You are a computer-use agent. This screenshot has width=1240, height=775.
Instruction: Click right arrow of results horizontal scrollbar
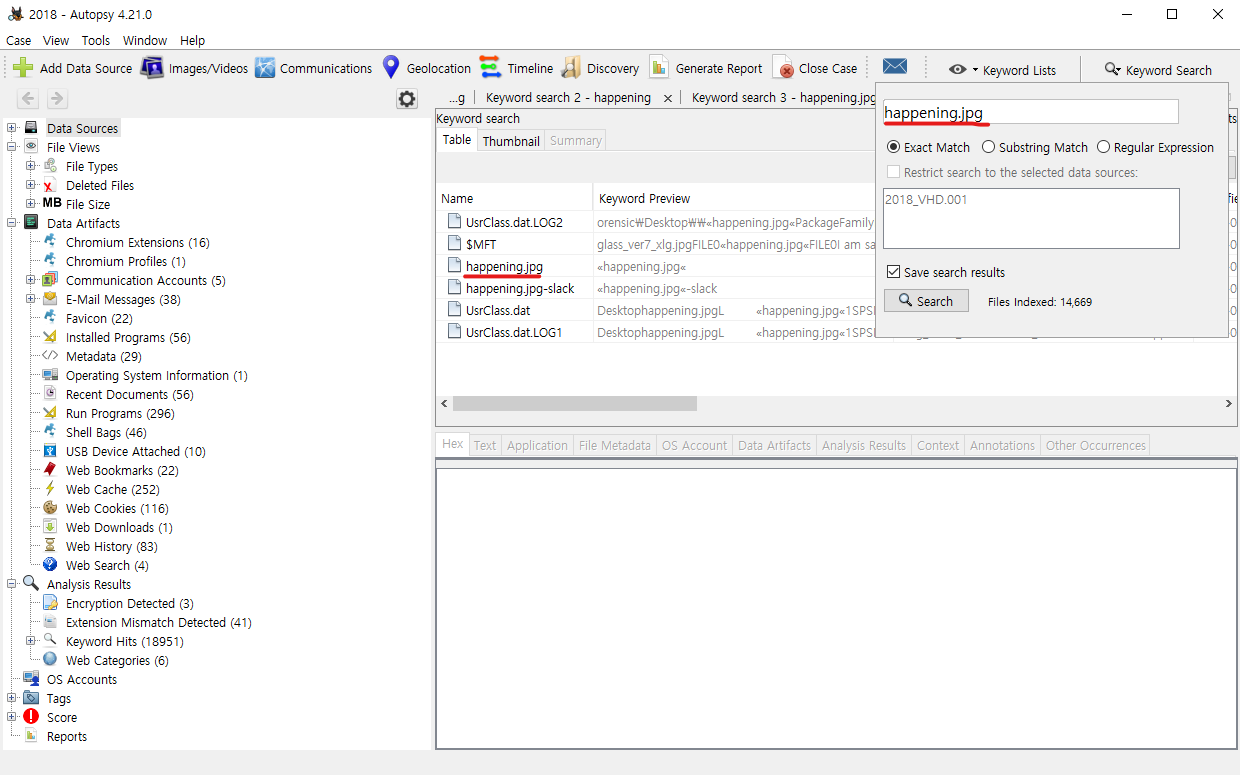pyautogui.click(x=1229, y=404)
